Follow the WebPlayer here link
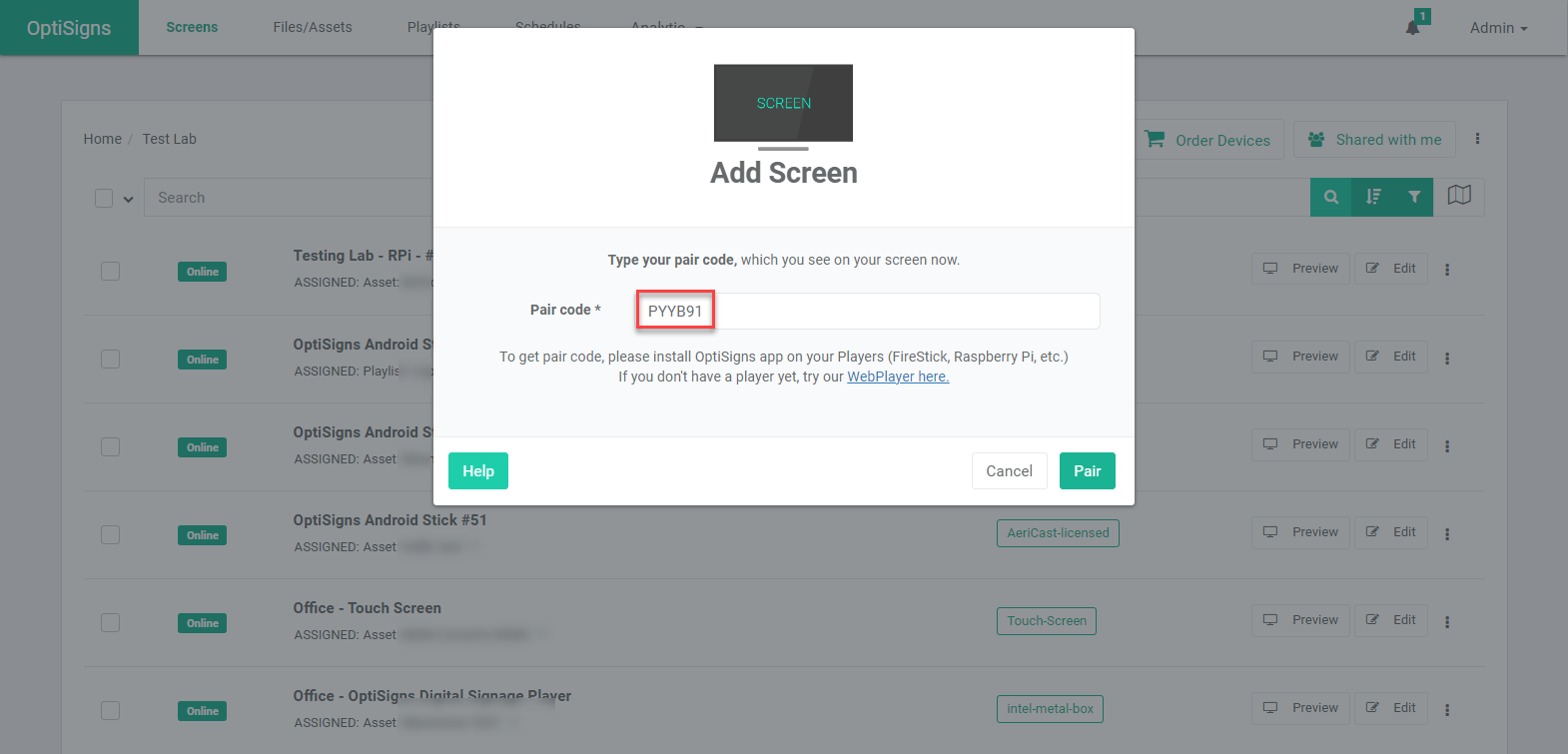The image size is (1568, 754). (898, 377)
